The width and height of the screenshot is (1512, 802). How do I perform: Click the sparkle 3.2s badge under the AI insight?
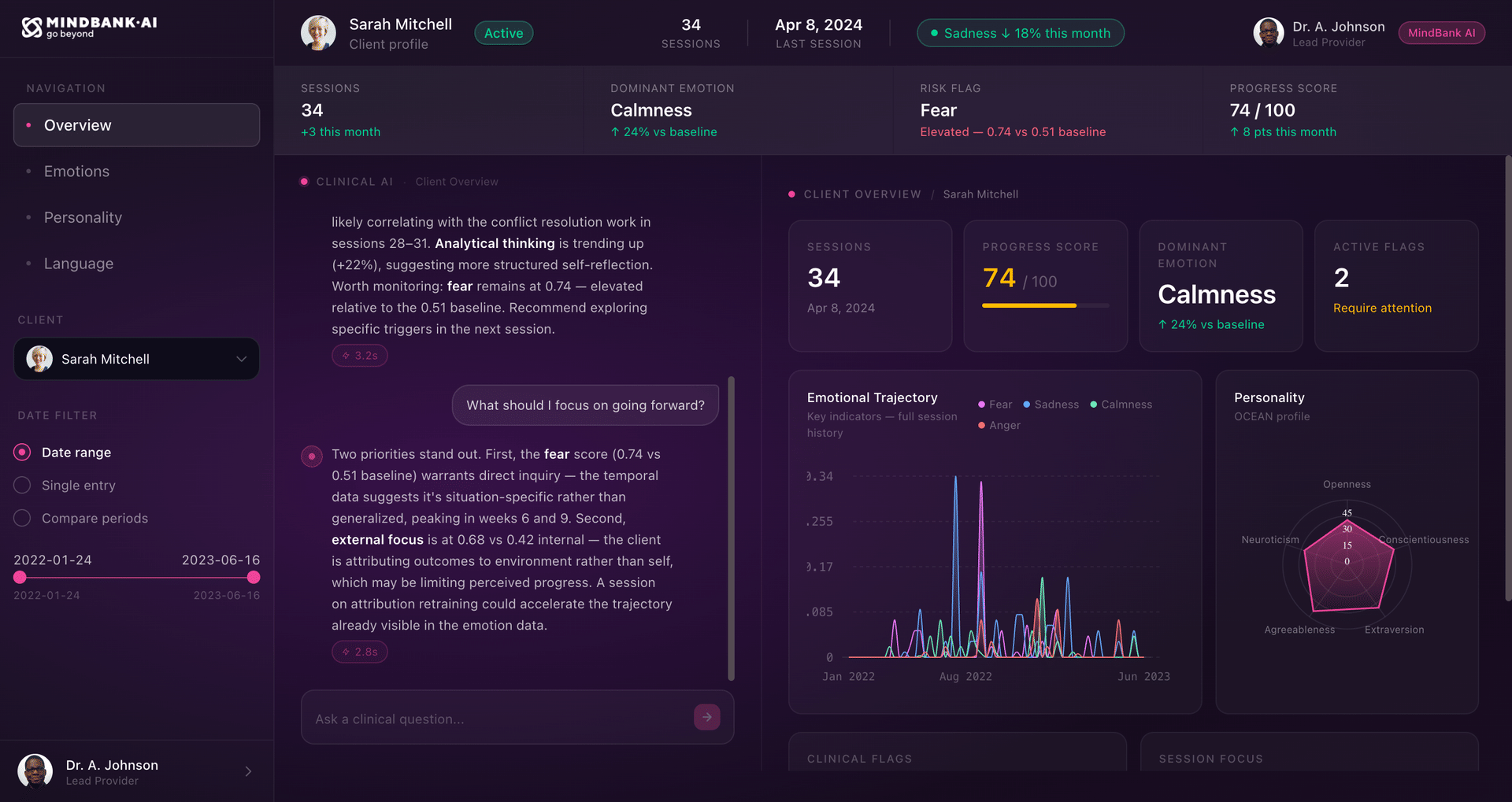click(360, 355)
